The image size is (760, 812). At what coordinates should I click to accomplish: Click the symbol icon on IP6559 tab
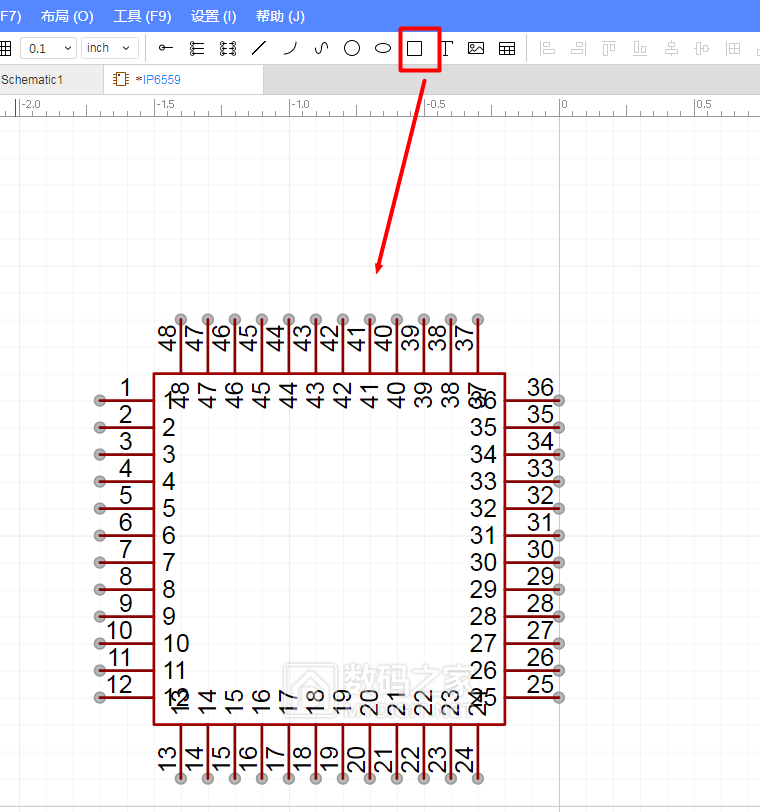tap(121, 79)
